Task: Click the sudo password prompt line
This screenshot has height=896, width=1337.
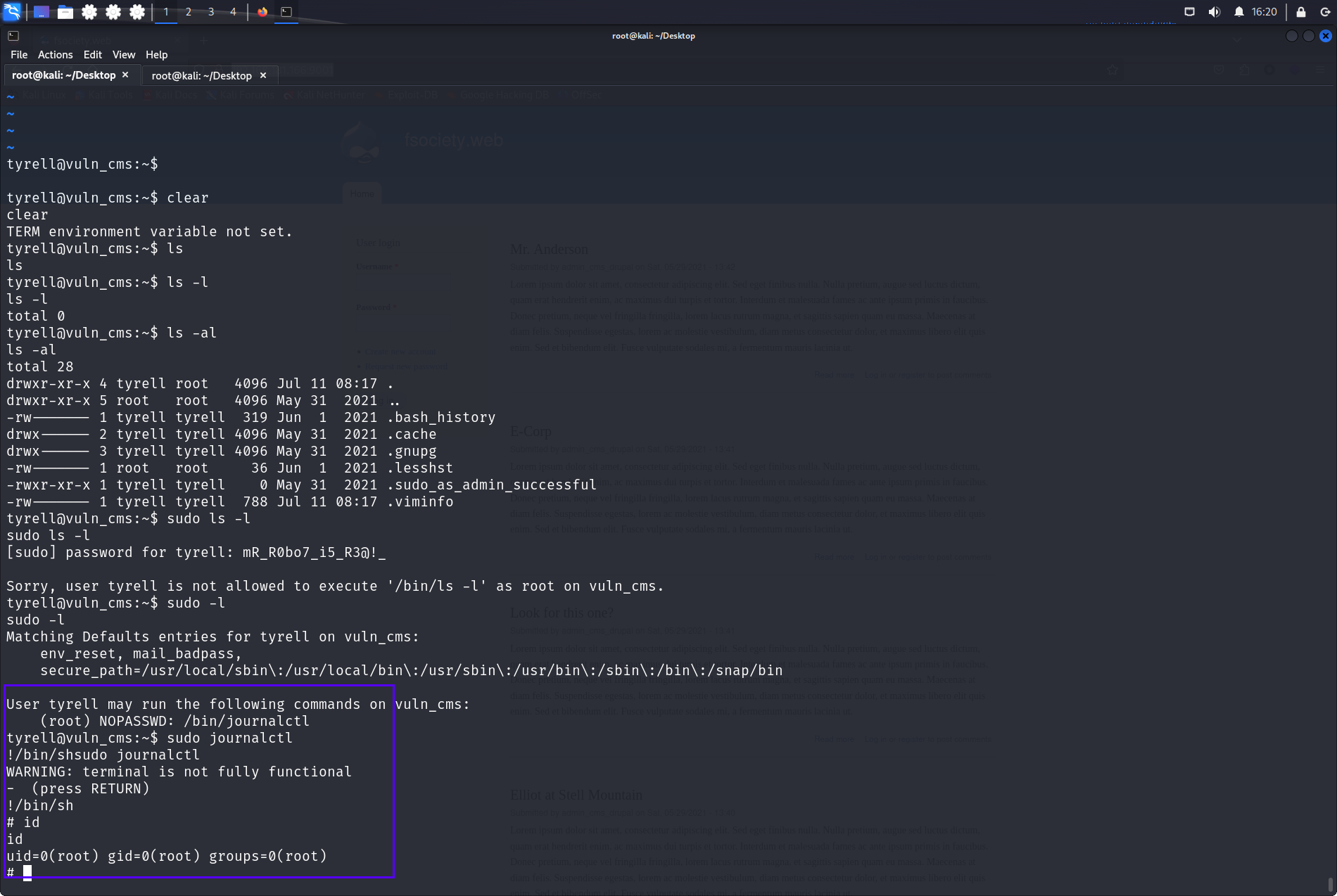Action: (196, 552)
